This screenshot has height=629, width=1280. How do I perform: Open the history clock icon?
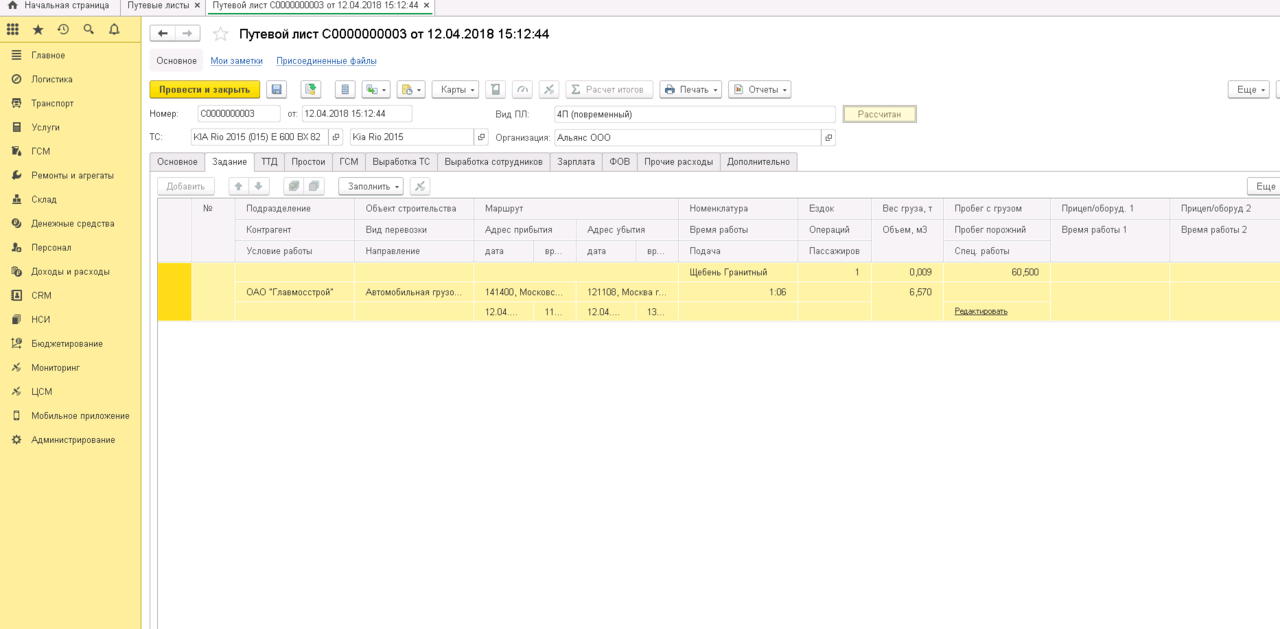tap(63, 30)
